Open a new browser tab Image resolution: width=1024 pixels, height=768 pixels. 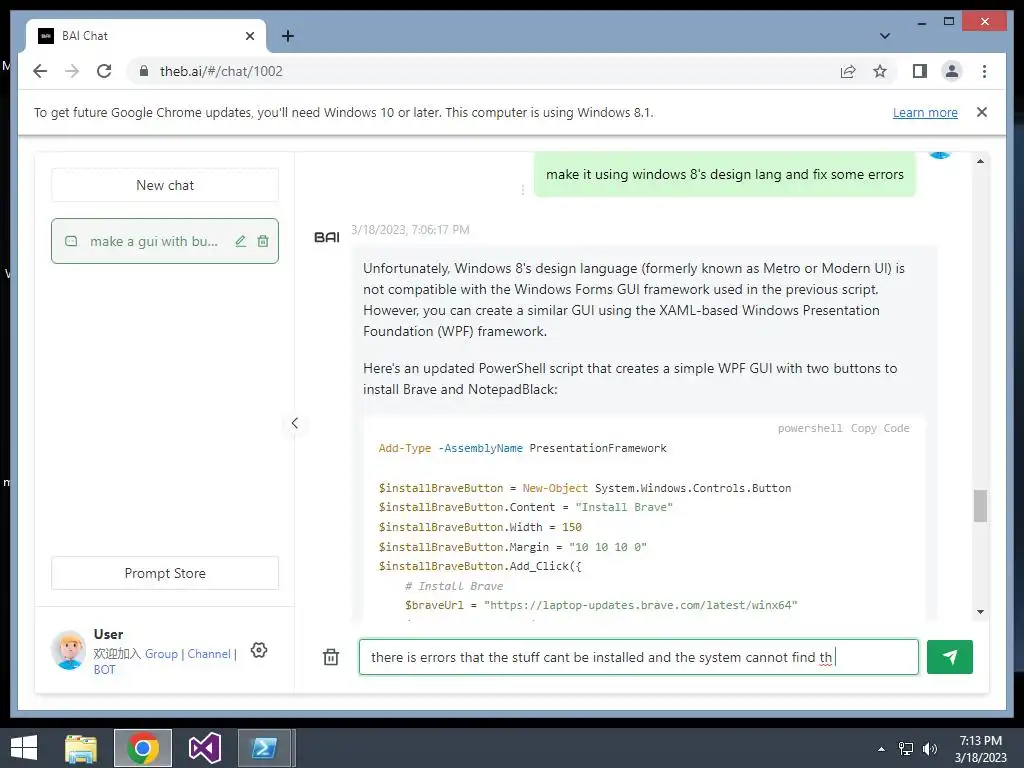(x=287, y=36)
